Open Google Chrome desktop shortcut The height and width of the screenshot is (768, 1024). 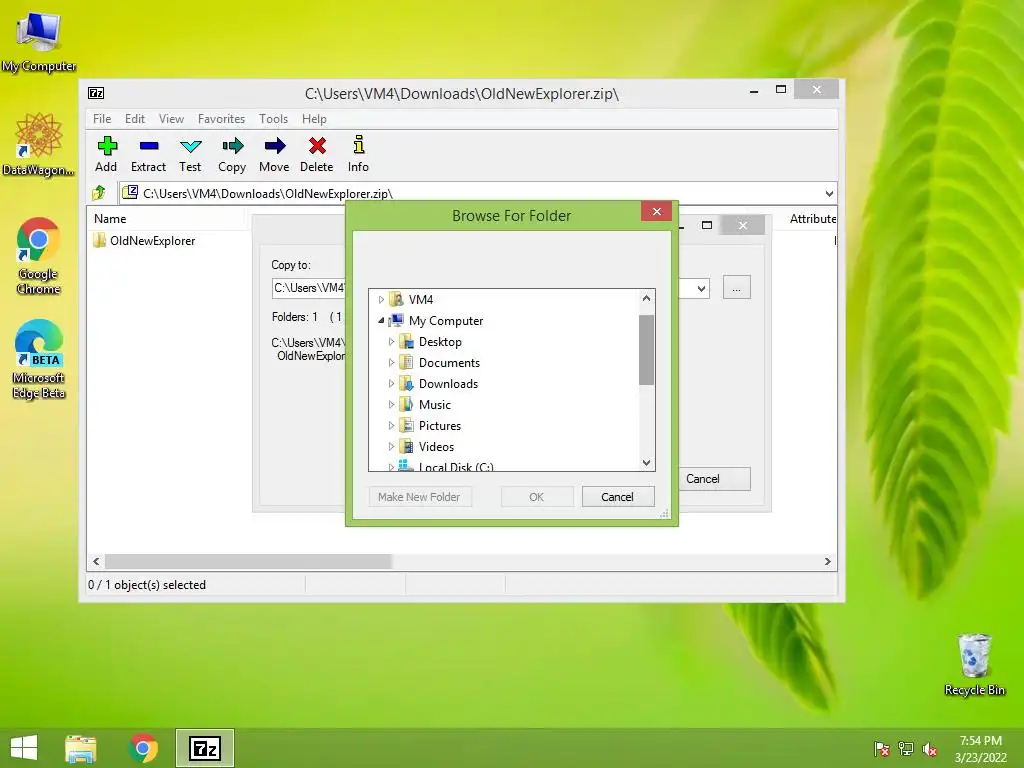pyautogui.click(x=39, y=255)
